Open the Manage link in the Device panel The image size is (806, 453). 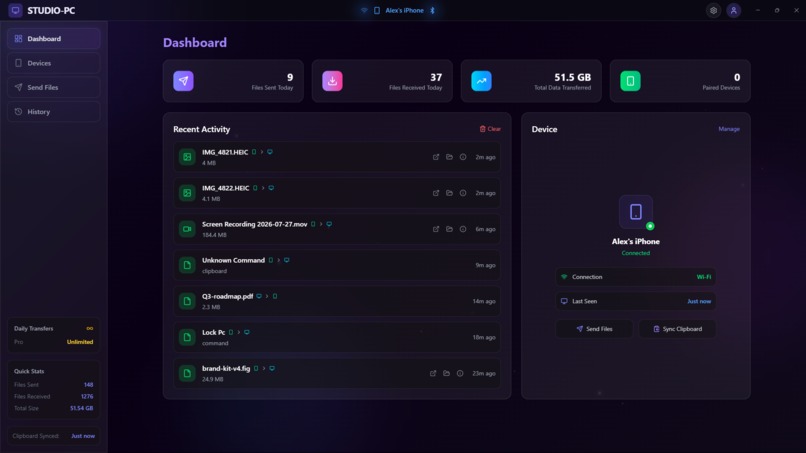coord(729,129)
